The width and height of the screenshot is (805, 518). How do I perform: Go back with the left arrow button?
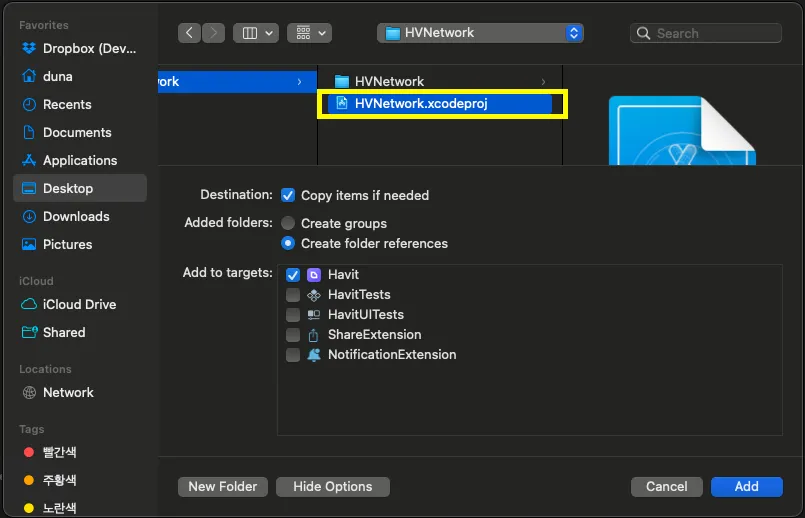pos(189,33)
